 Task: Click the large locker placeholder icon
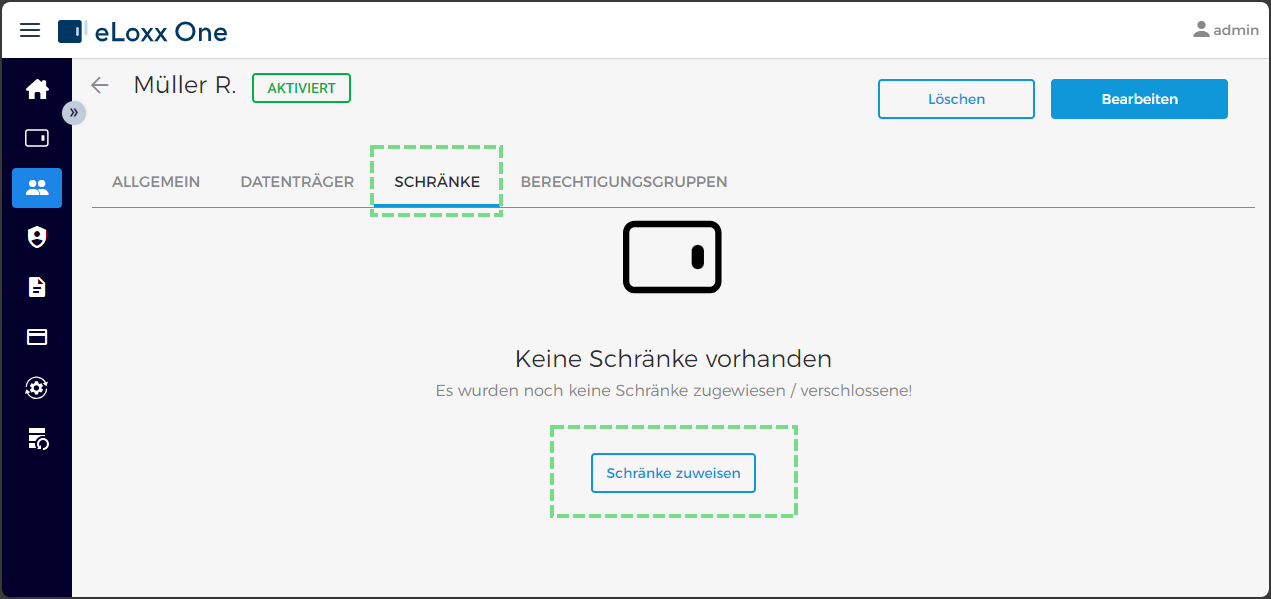[672, 257]
